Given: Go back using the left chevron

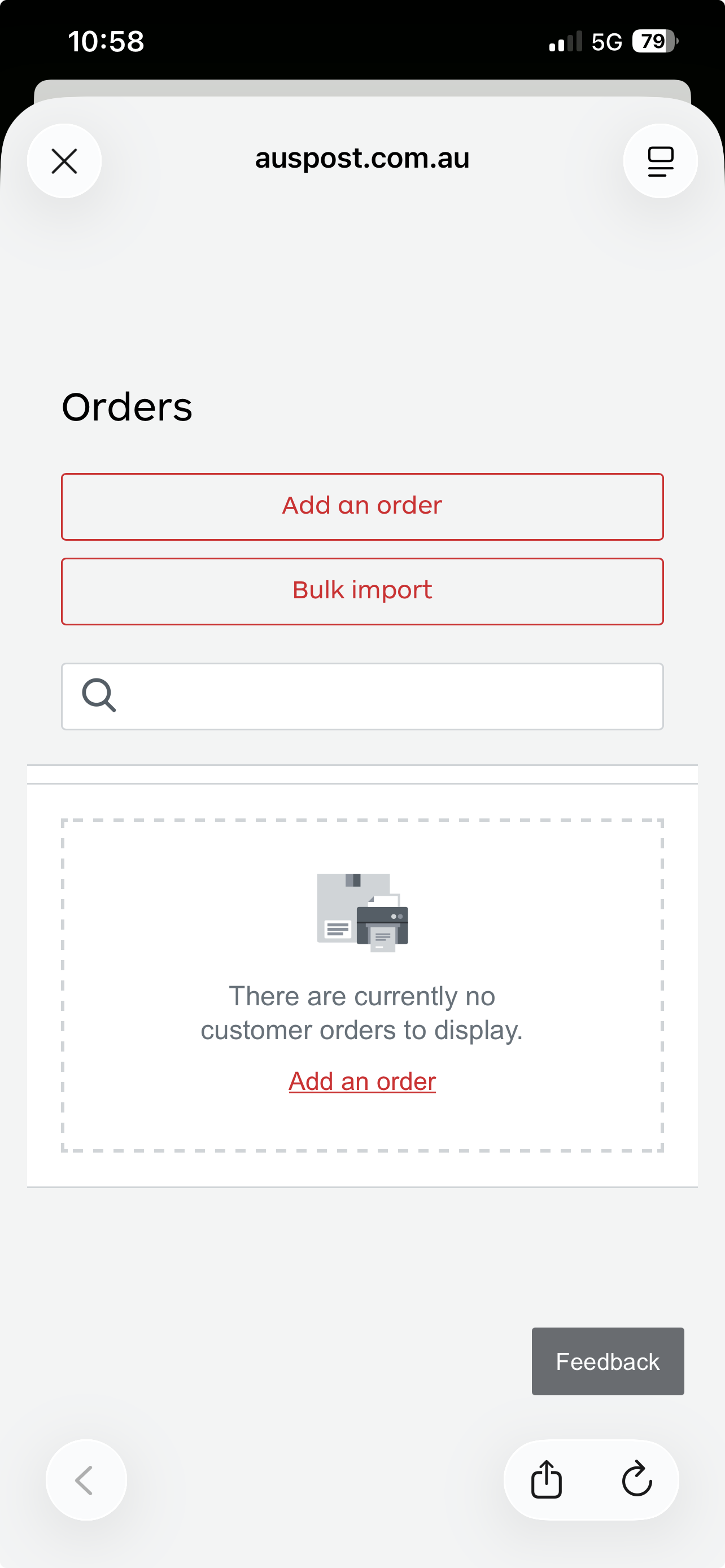Looking at the screenshot, I should [x=86, y=1480].
